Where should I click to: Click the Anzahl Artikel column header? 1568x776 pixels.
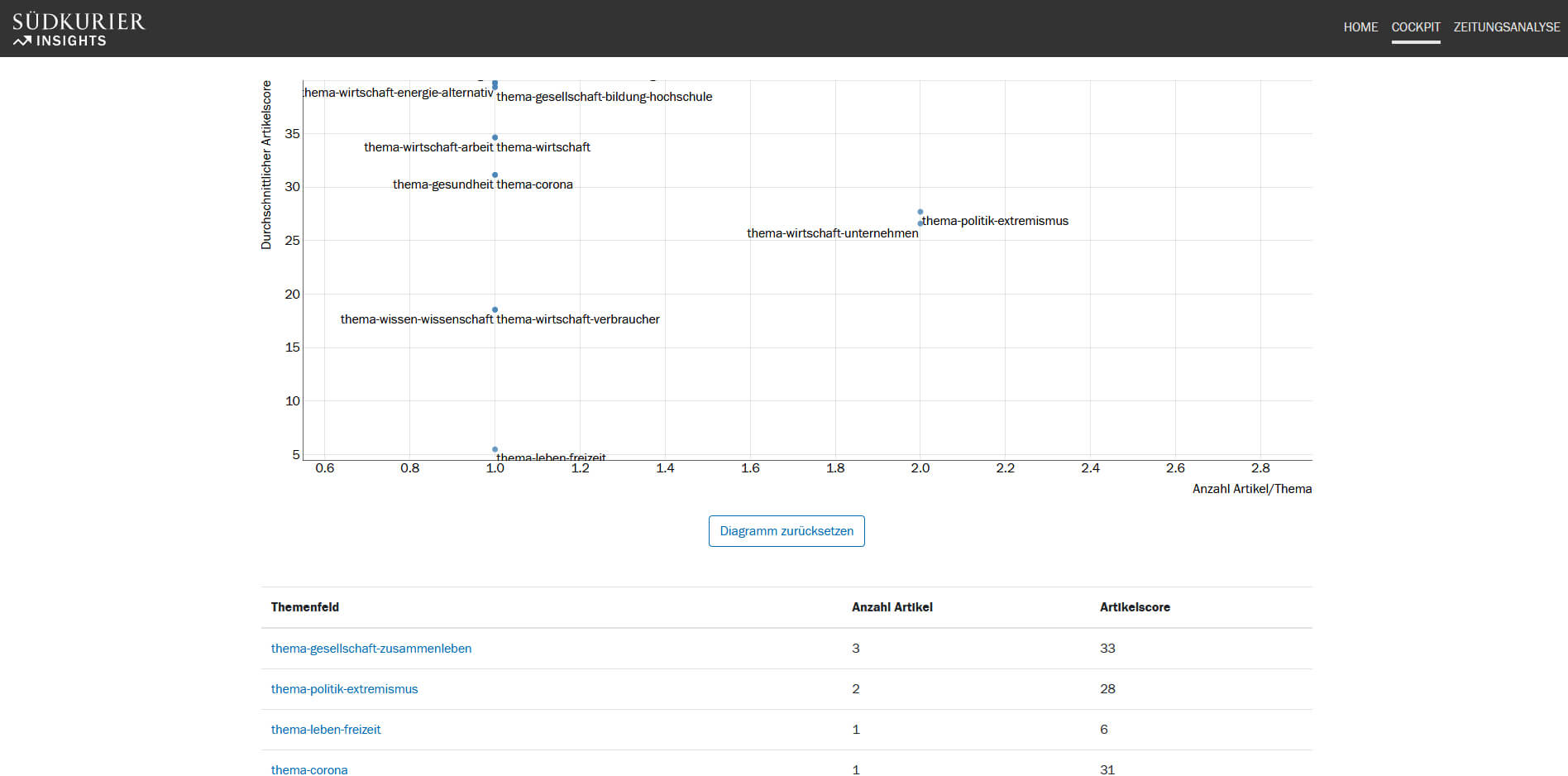click(892, 607)
